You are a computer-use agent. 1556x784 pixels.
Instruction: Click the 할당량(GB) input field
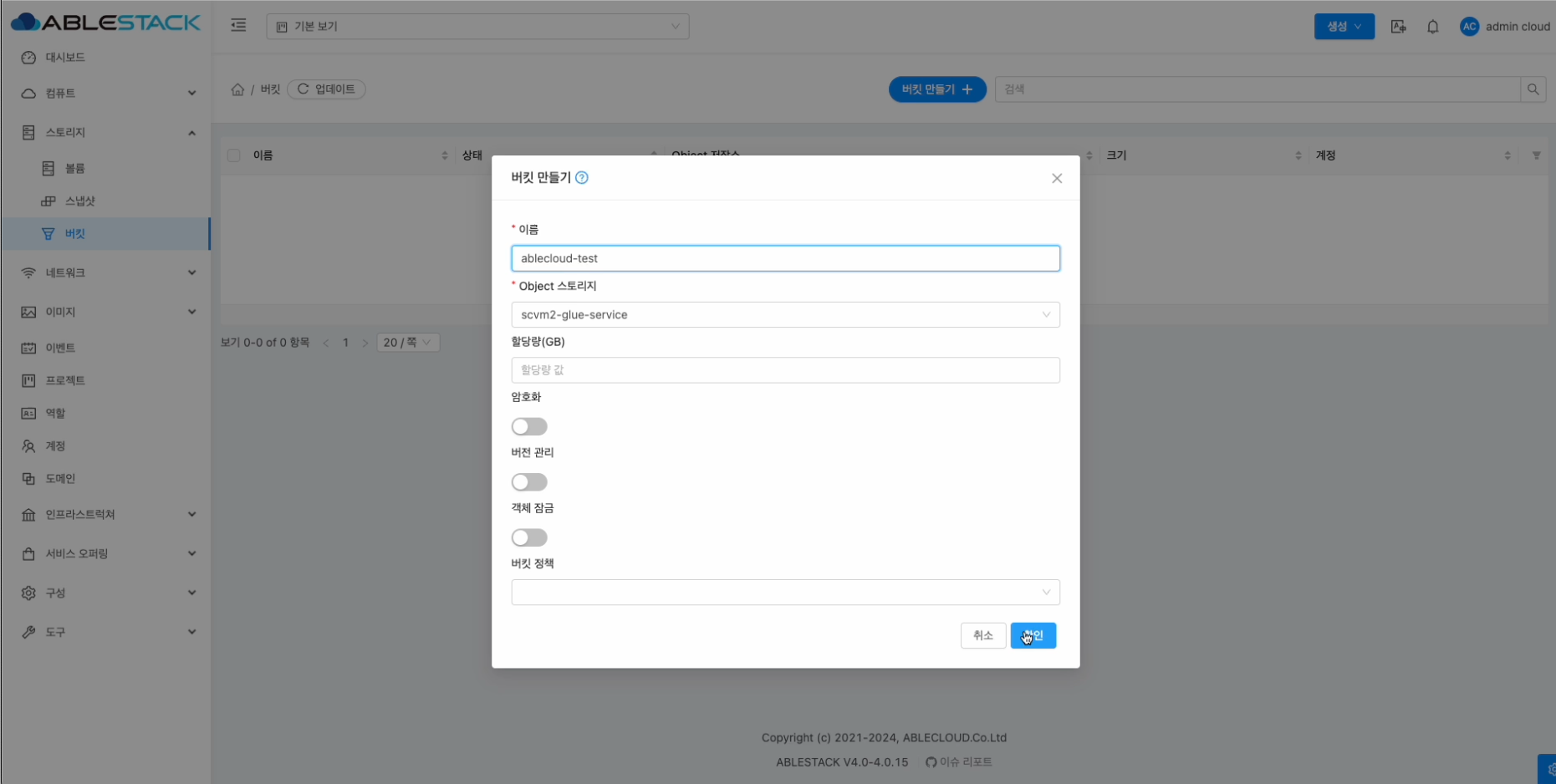(x=784, y=370)
